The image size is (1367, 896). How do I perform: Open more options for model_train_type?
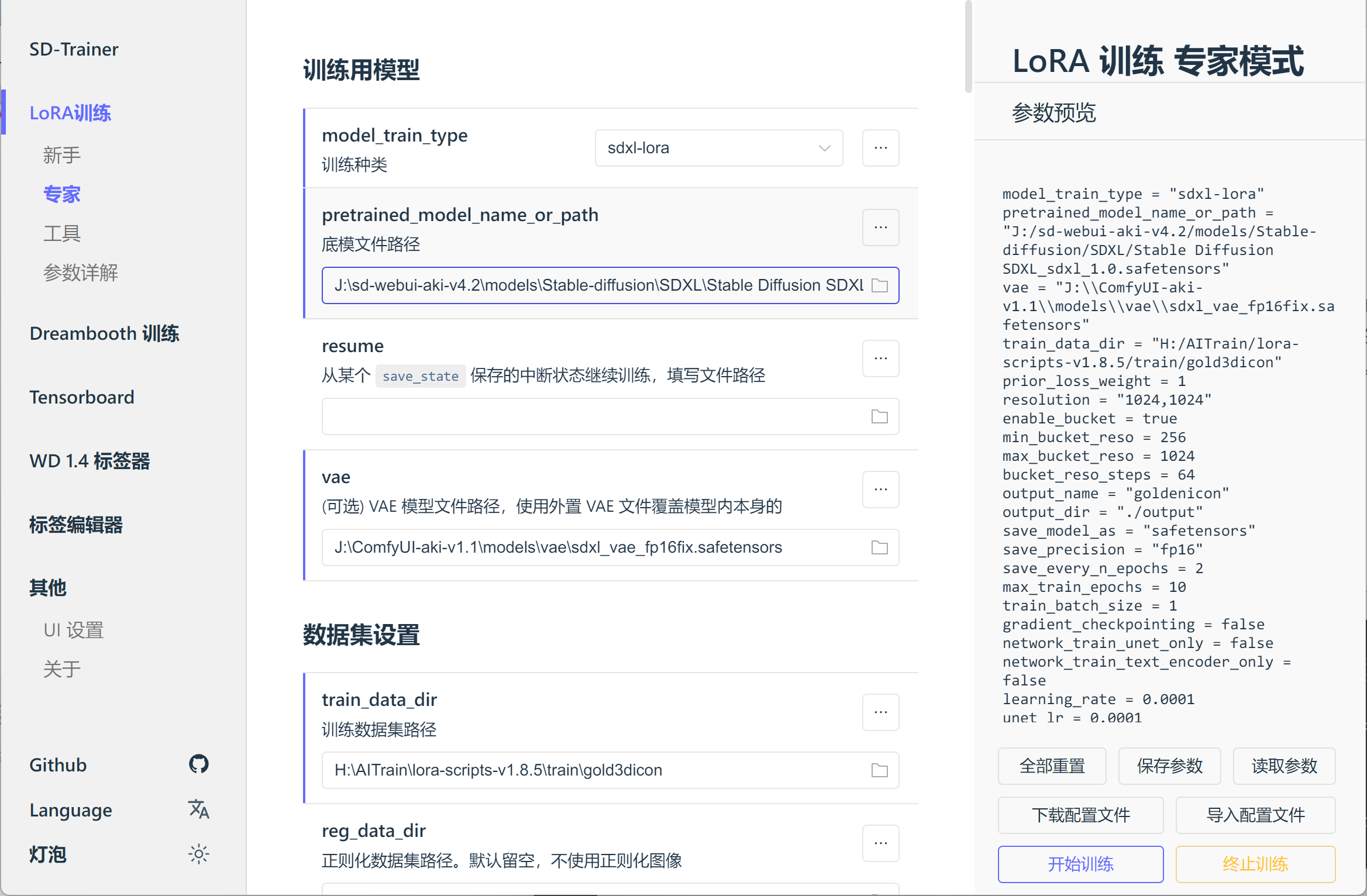pos(881,148)
